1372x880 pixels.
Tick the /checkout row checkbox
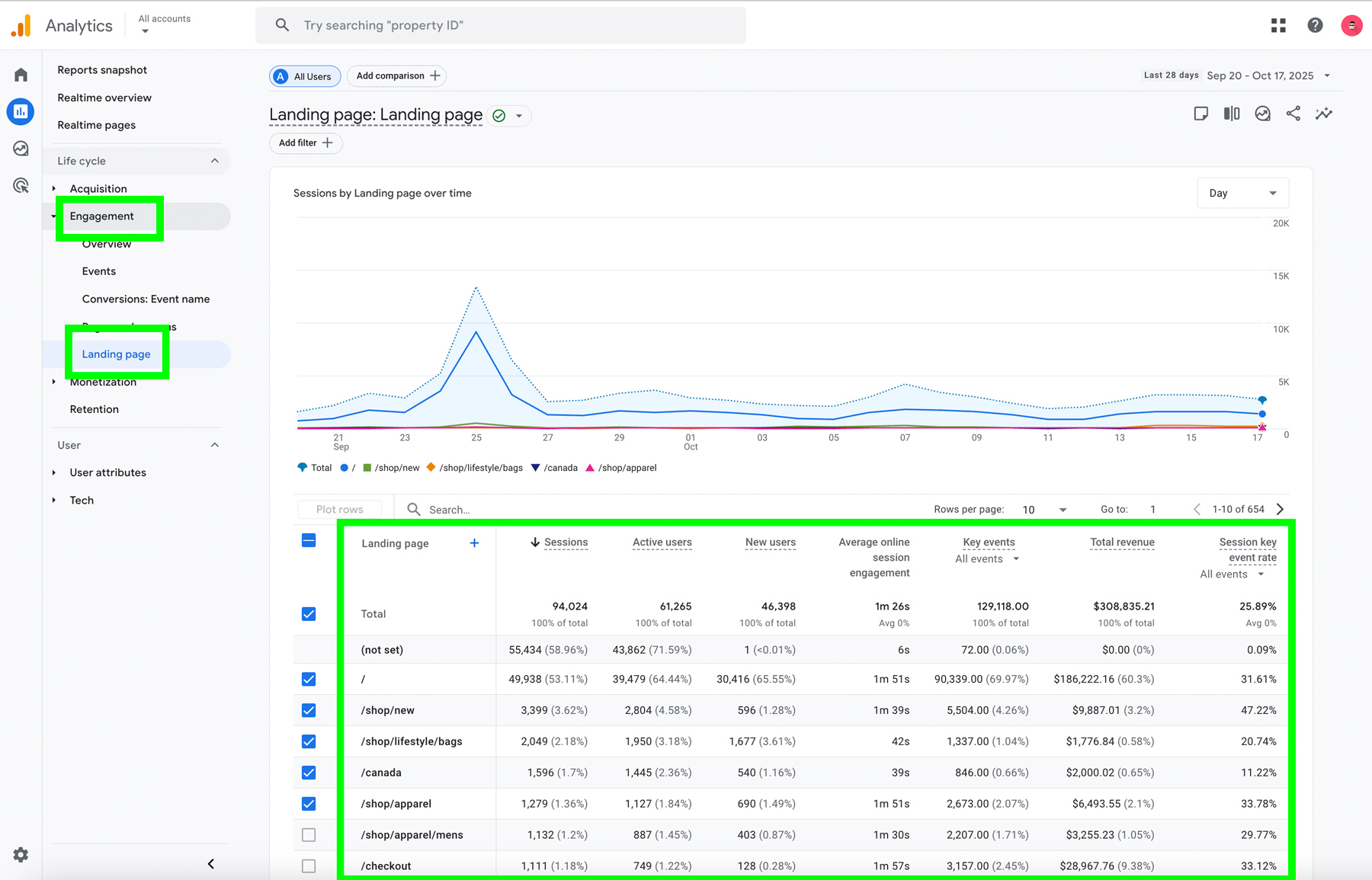309,866
